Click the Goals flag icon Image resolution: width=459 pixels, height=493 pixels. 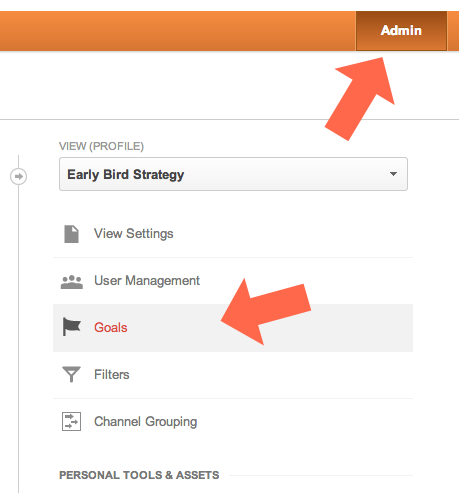[72, 327]
